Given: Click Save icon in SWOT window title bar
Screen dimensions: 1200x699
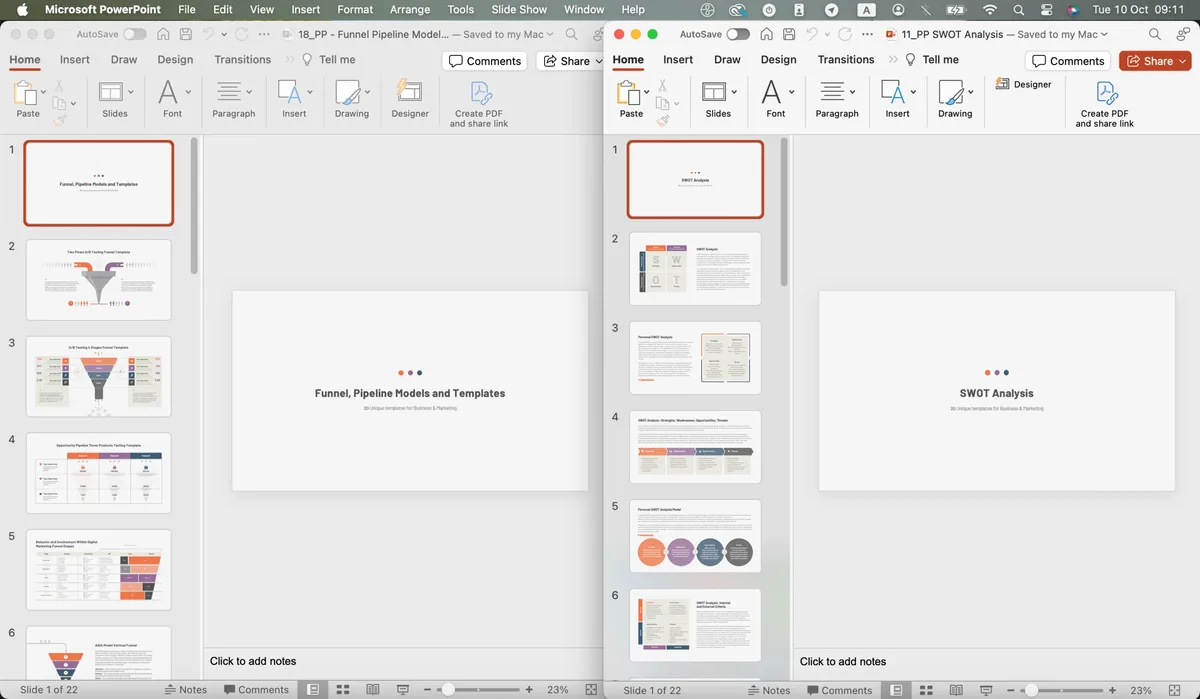Looking at the screenshot, I should [790, 34].
